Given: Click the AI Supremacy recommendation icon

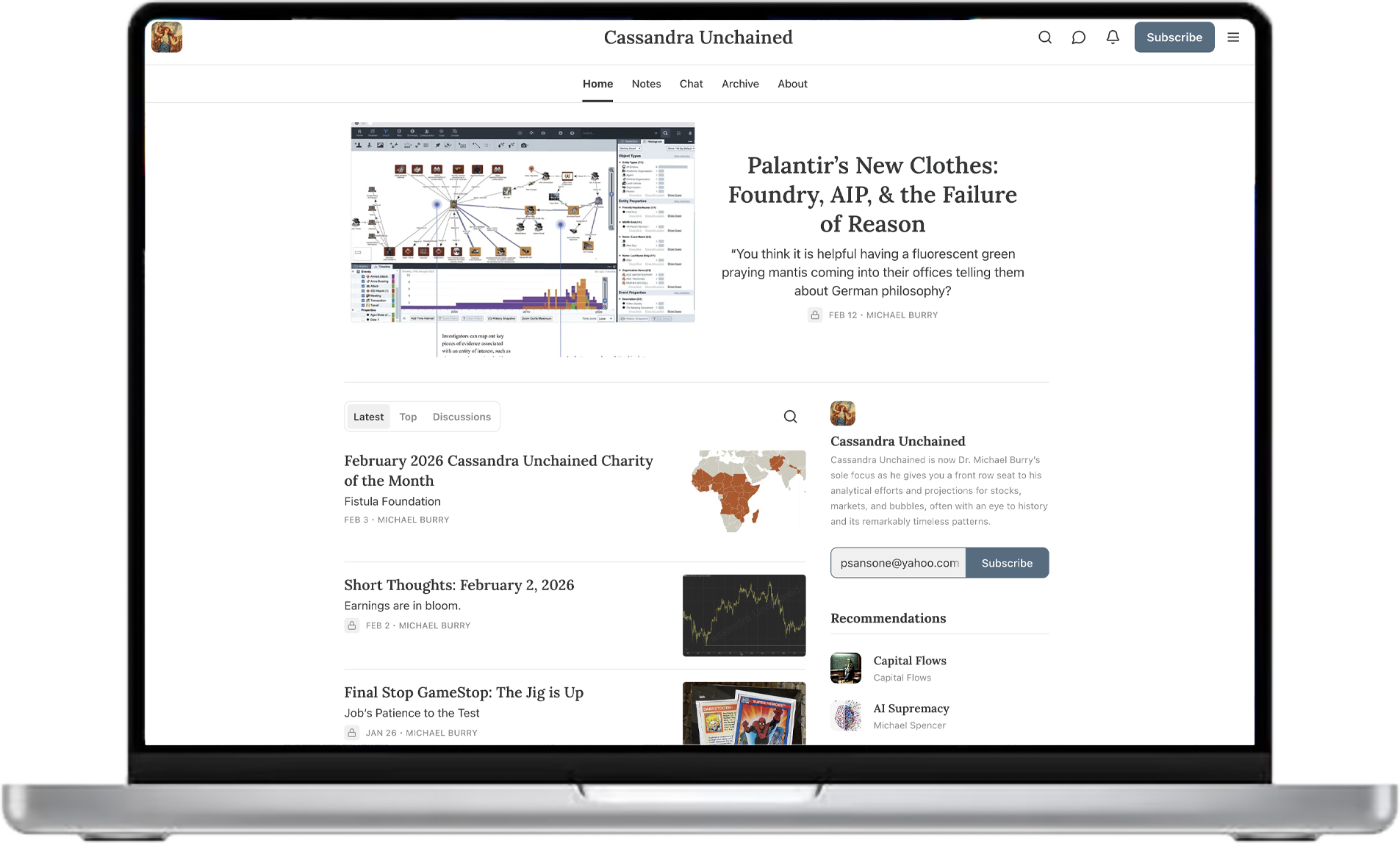Looking at the screenshot, I should click(846, 716).
